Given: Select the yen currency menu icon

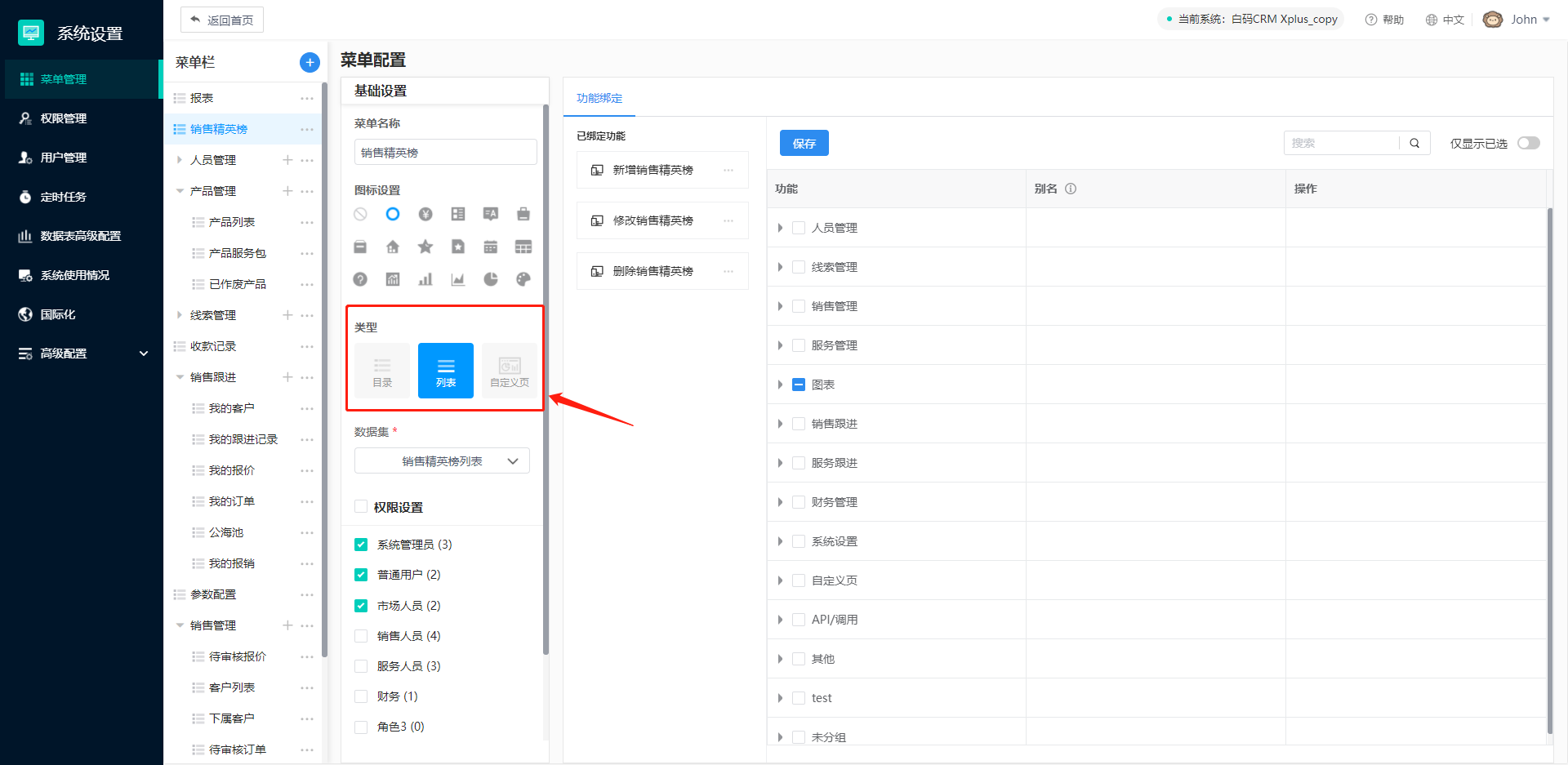Looking at the screenshot, I should point(425,214).
